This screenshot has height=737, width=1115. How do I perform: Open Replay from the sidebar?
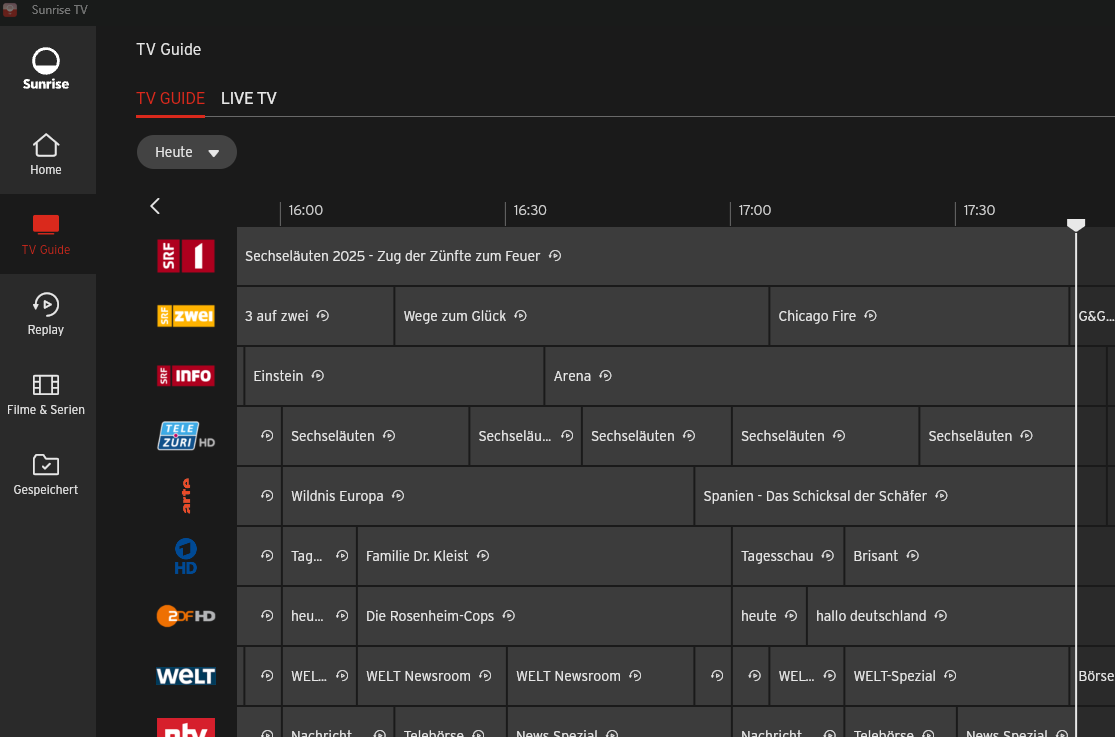click(x=46, y=314)
